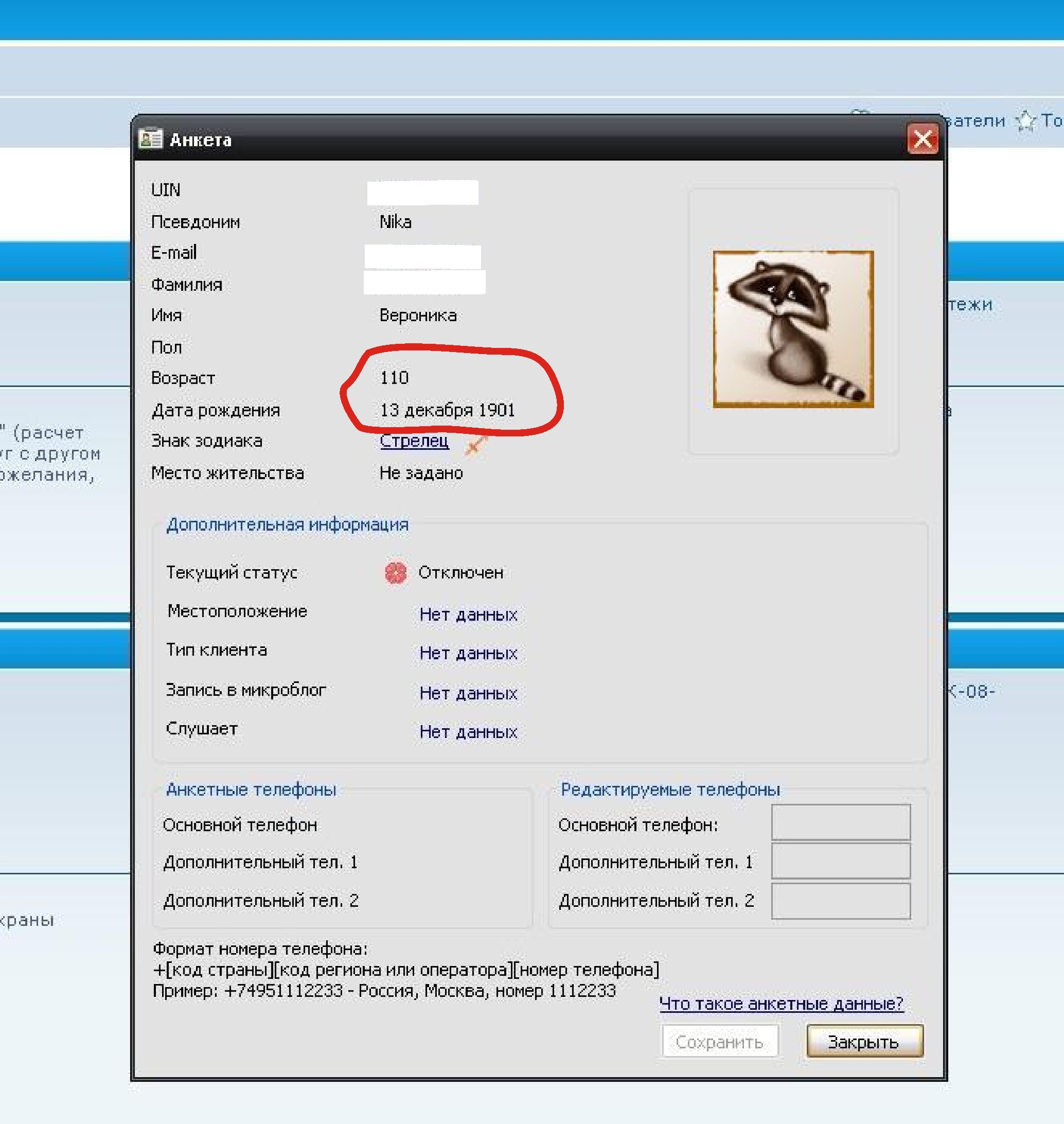Click the raccoon avatar picture
Image resolution: width=1064 pixels, height=1124 pixels.
point(793,329)
